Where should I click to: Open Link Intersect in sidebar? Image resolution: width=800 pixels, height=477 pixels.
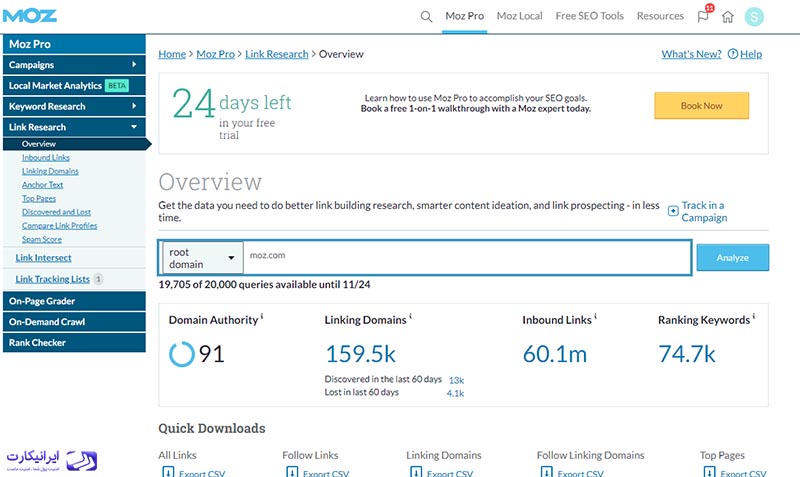coord(43,258)
